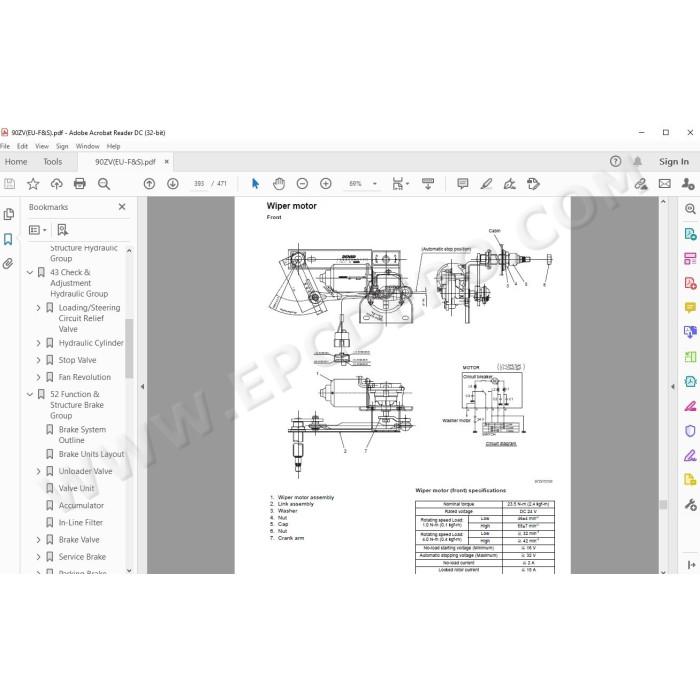
Task: Expand Loading/Steering Circuit Relief Valve bookmark
Action: point(38,308)
